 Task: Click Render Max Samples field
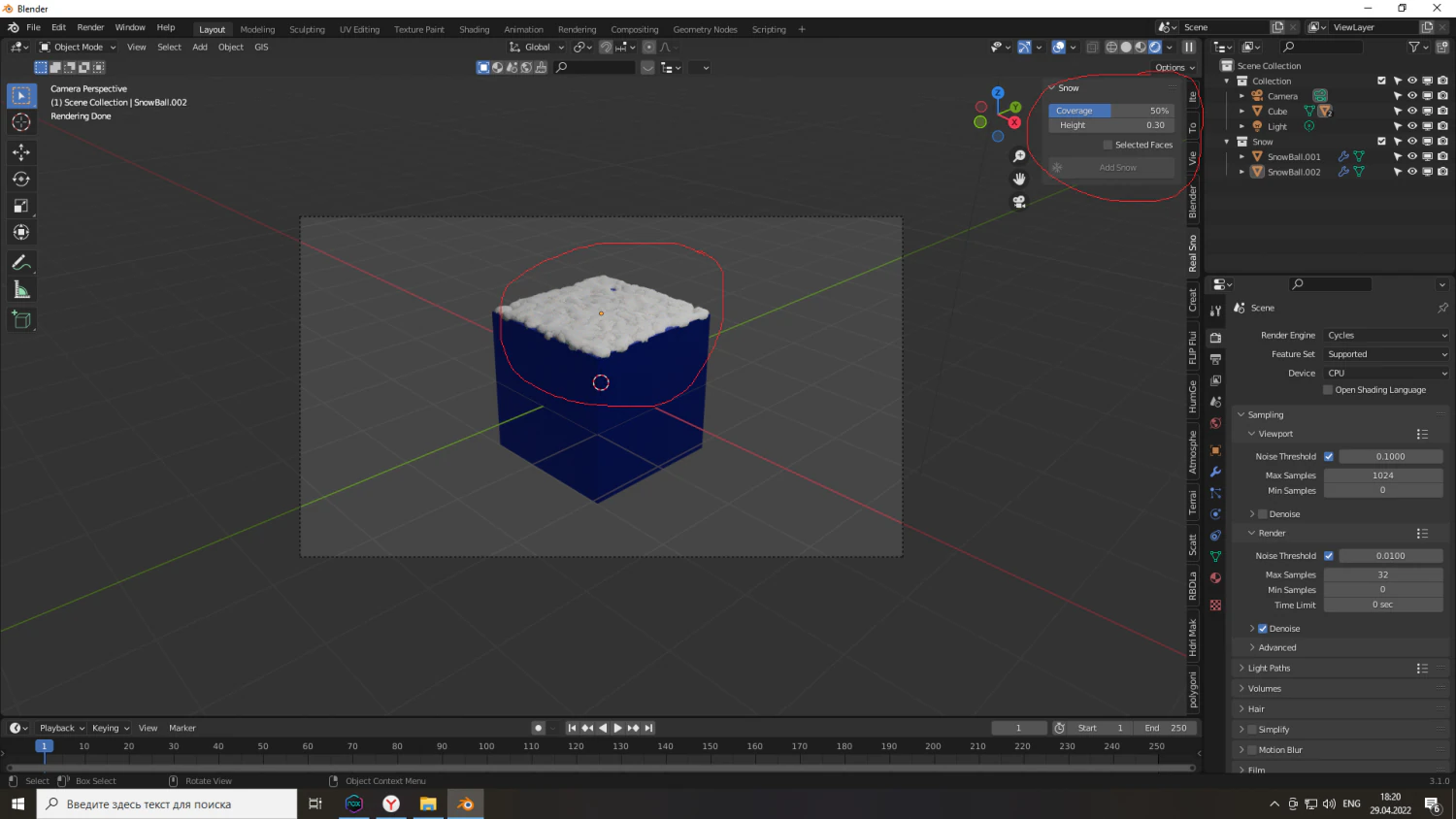point(1383,574)
